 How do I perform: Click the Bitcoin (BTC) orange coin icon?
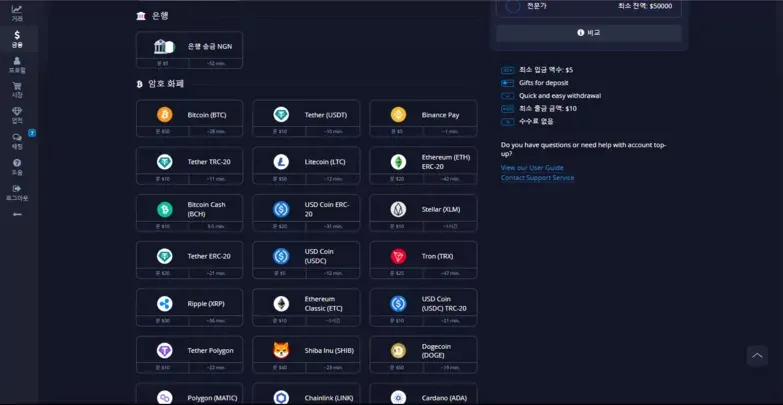point(165,115)
